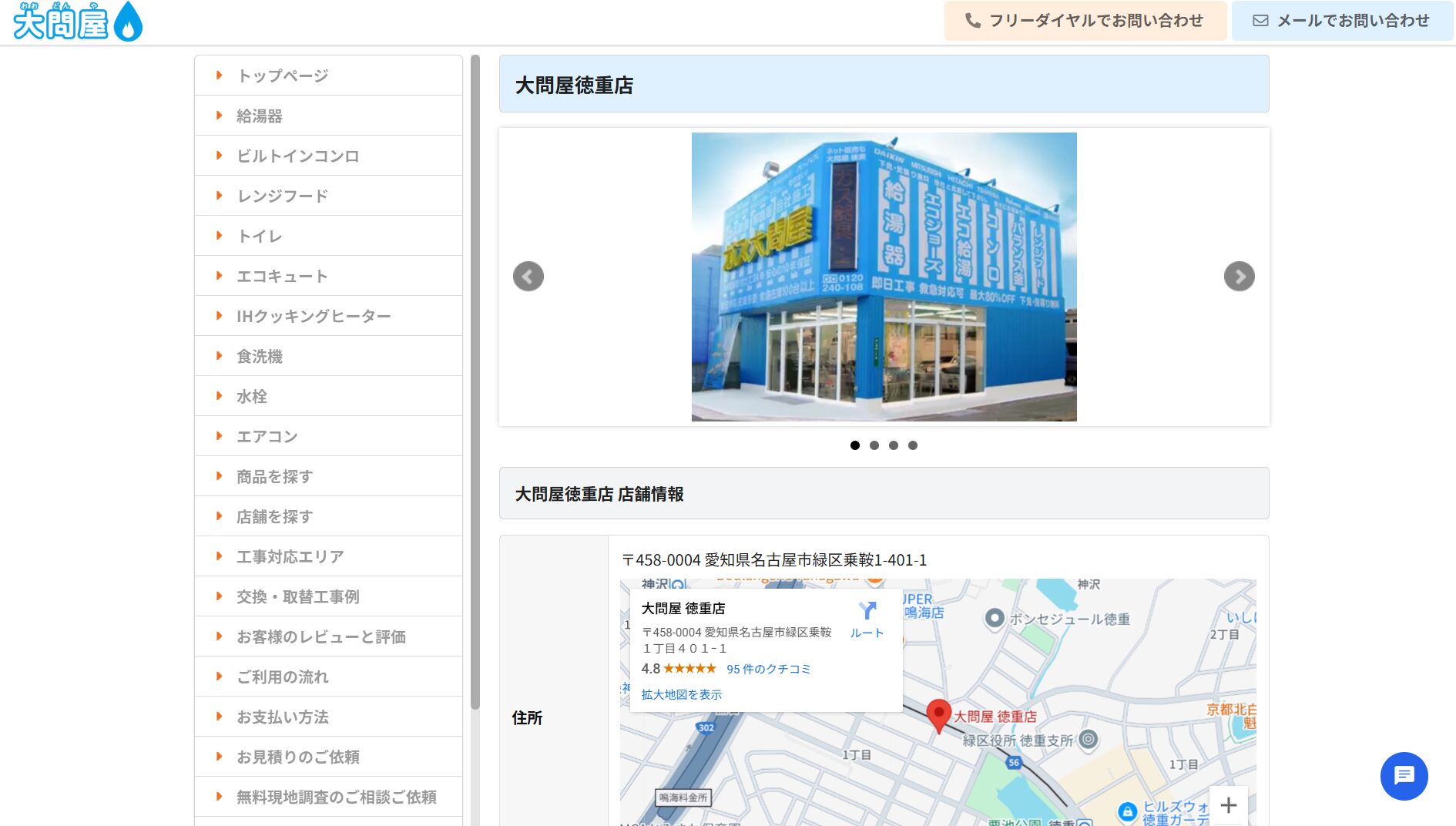Click the red 大問屋 徳重店 map pin
This screenshot has width=1456, height=826.
(x=938, y=717)
